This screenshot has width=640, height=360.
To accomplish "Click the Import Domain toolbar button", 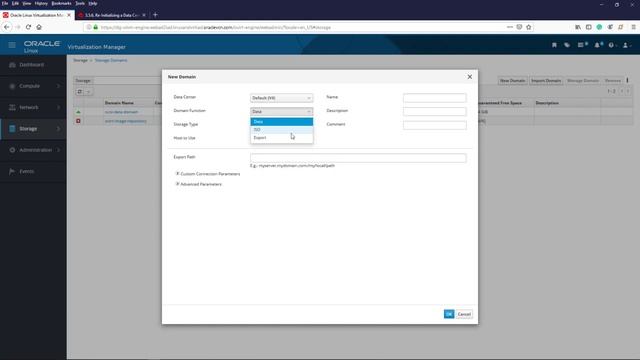I will pyautogui.click(x=546, y=81).
